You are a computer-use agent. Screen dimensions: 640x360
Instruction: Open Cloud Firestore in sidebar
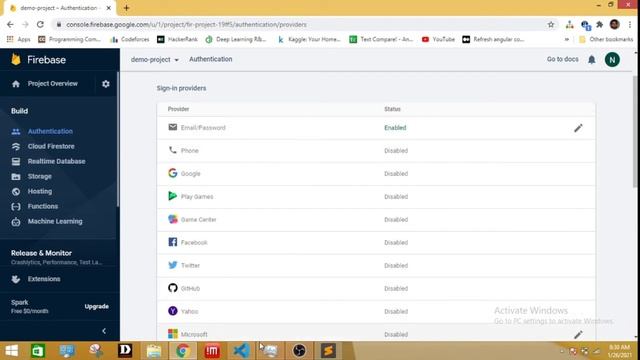point(51,146)
